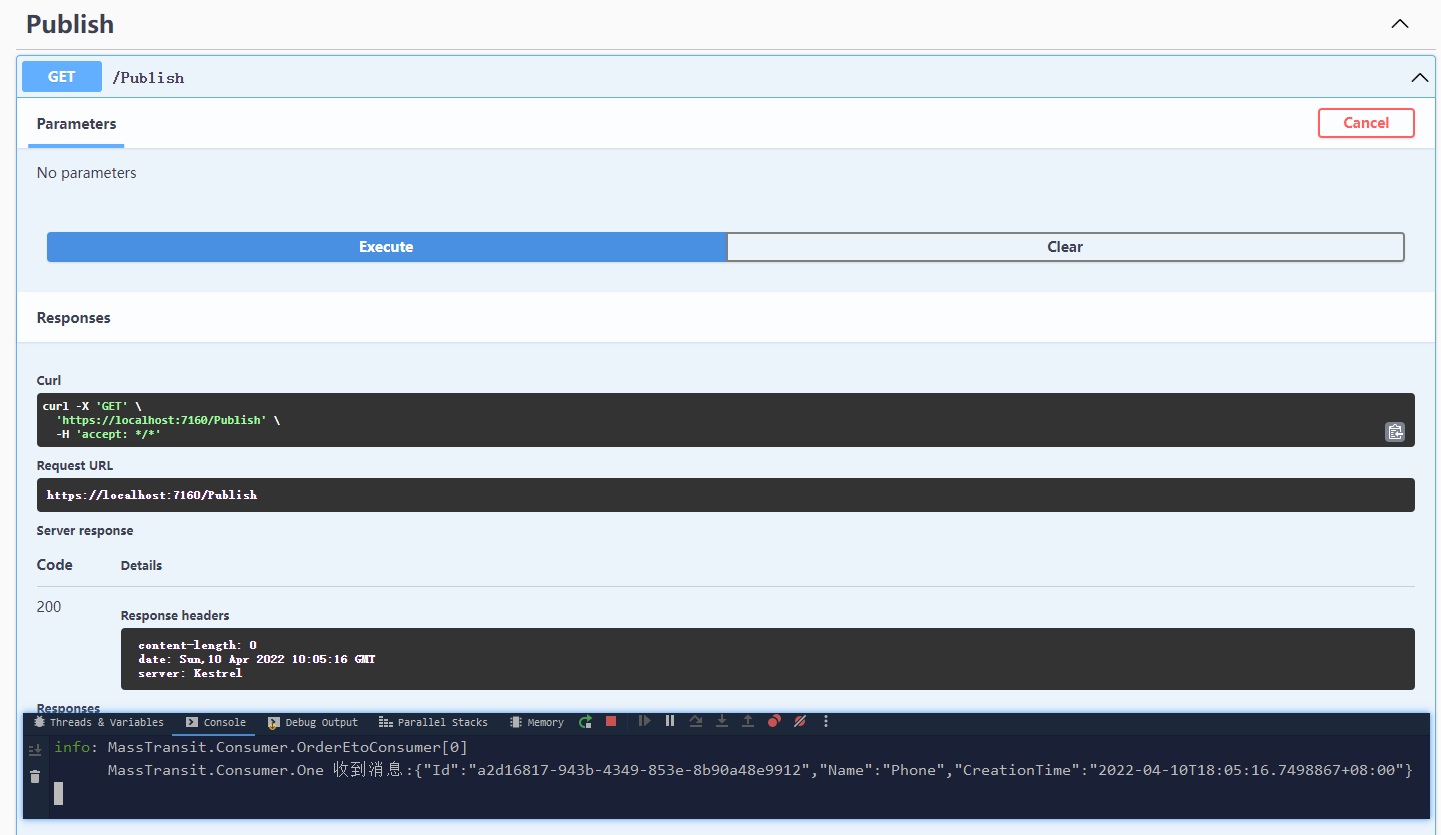This screenshot has height=835, width=1441.
Task: Click the 'Response headers' label
Action: coord(175,616)
